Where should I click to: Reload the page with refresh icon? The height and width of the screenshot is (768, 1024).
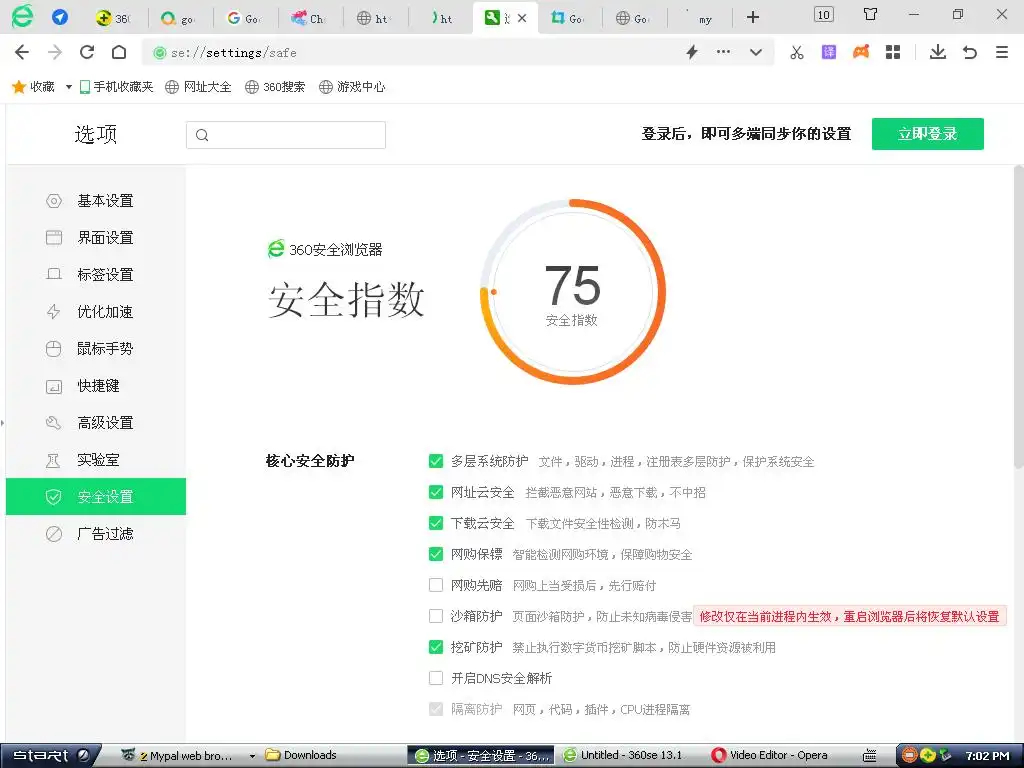(87, 52)
